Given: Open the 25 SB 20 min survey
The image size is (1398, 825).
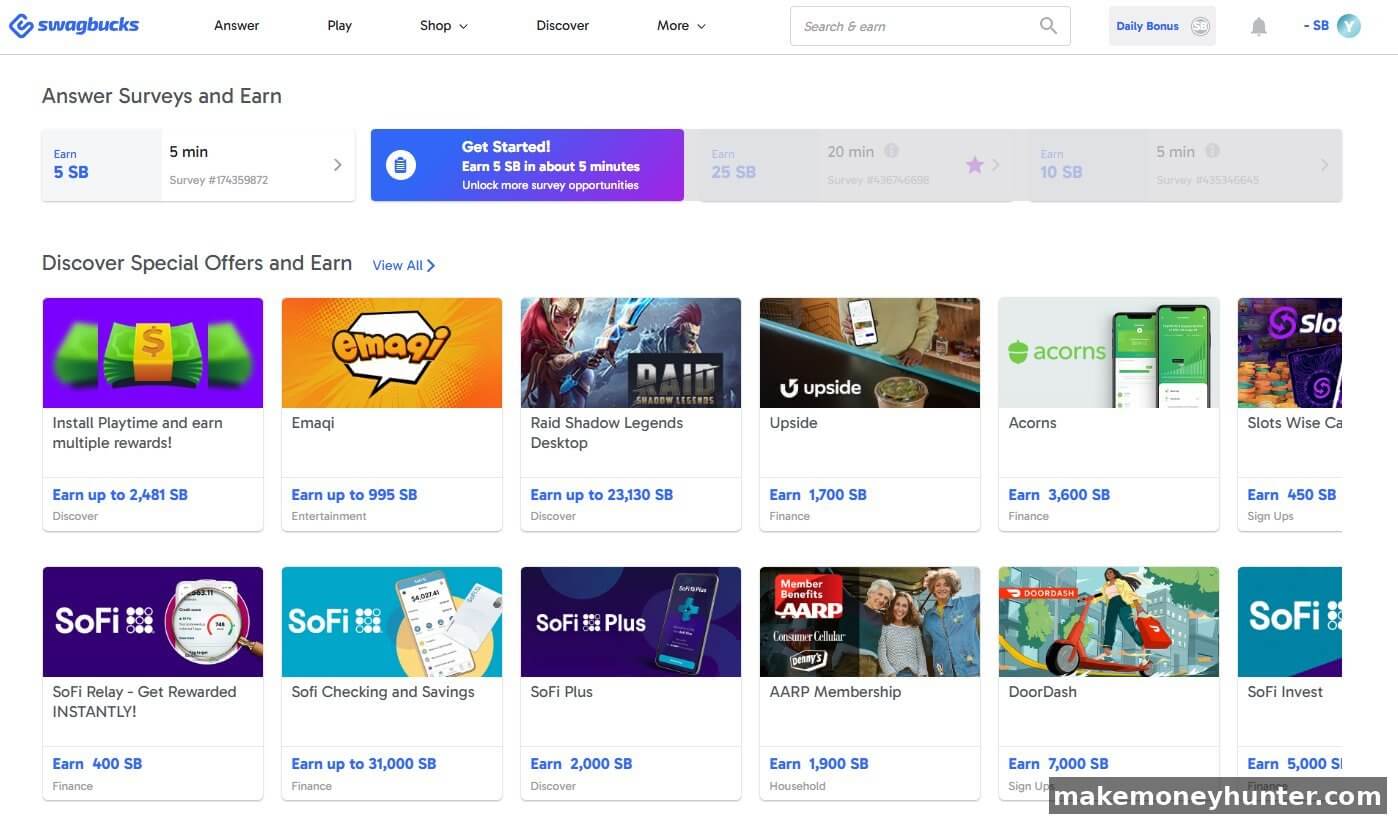Looking at the screenshot, I should click(856, 165).
